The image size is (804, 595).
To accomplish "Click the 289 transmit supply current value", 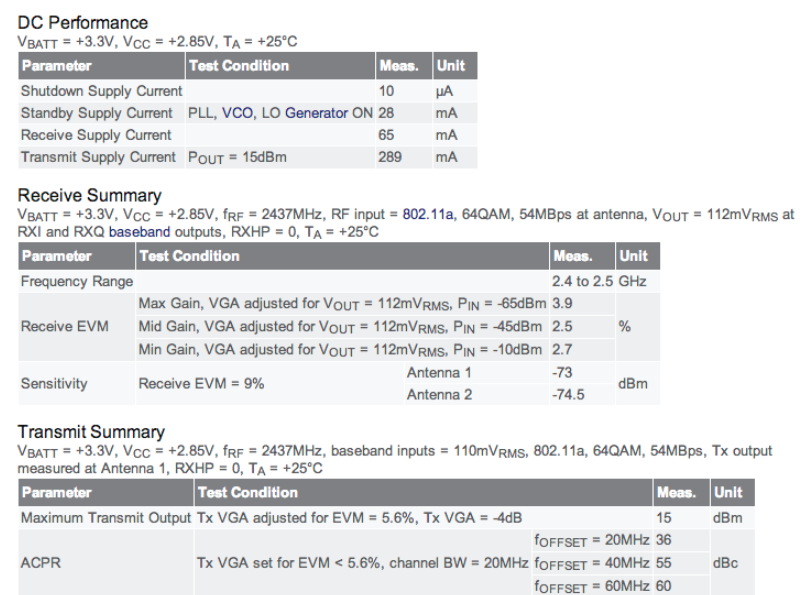I will [390, 157].
